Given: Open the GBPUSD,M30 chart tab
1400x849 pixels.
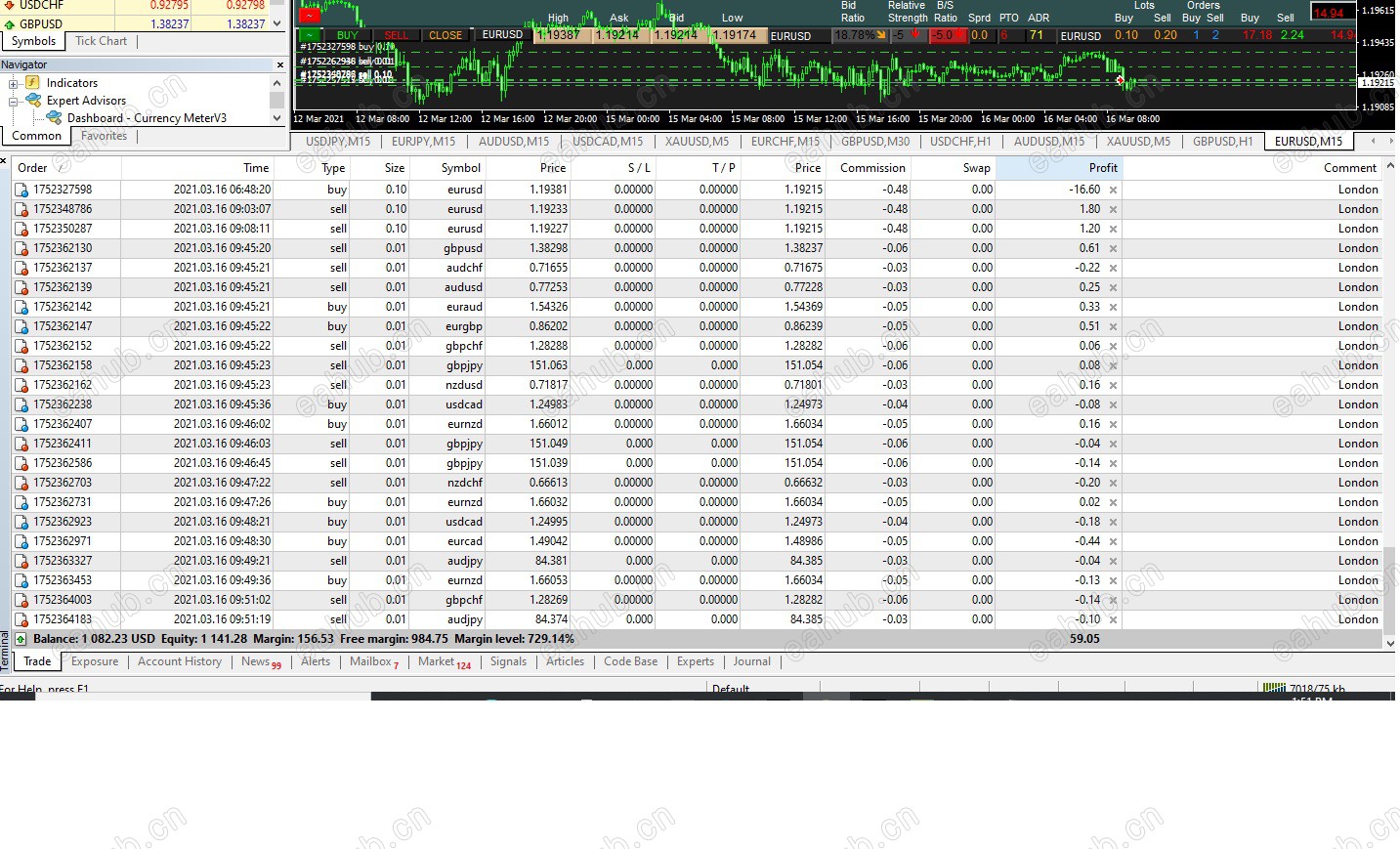Looking at the screenshot, I should (875, 142).
